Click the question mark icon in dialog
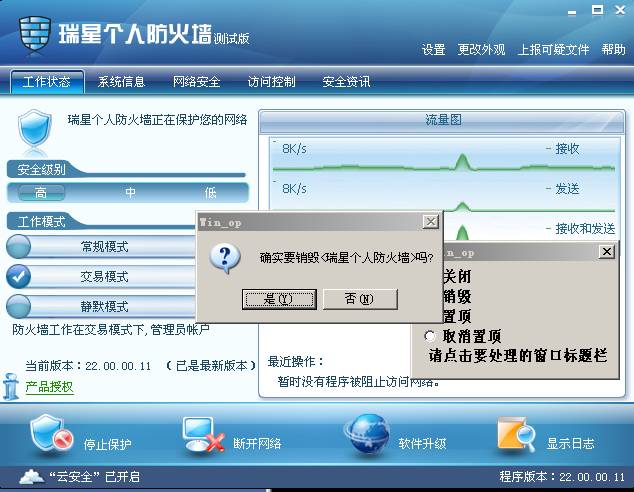The width and height of the screenshot is (634, 492). tap(225, 258)
